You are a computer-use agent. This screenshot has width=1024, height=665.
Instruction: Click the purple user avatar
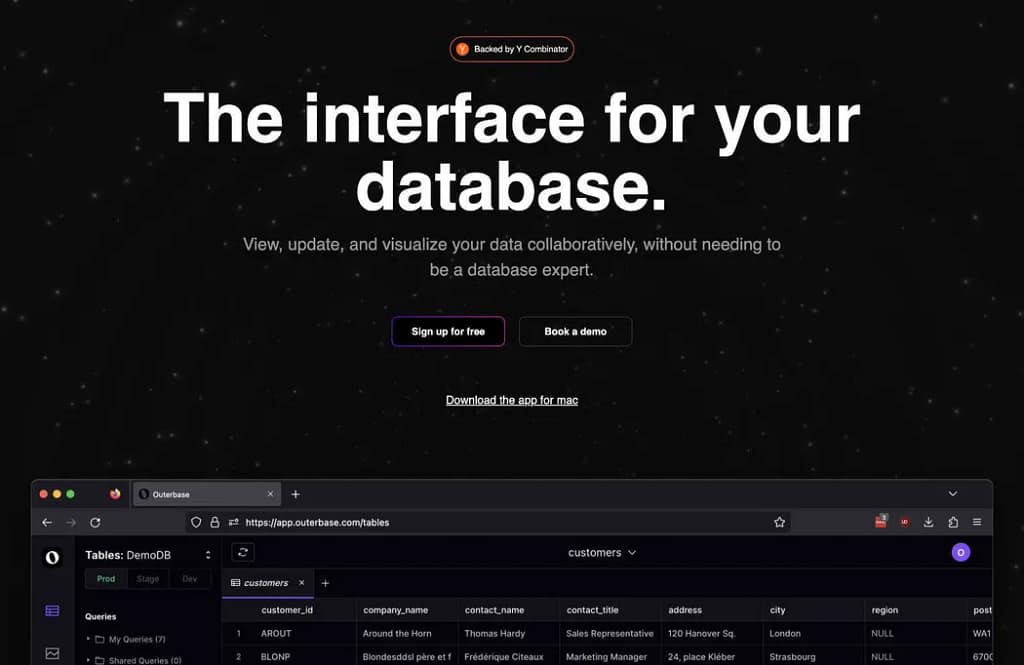tap(960, 552)
